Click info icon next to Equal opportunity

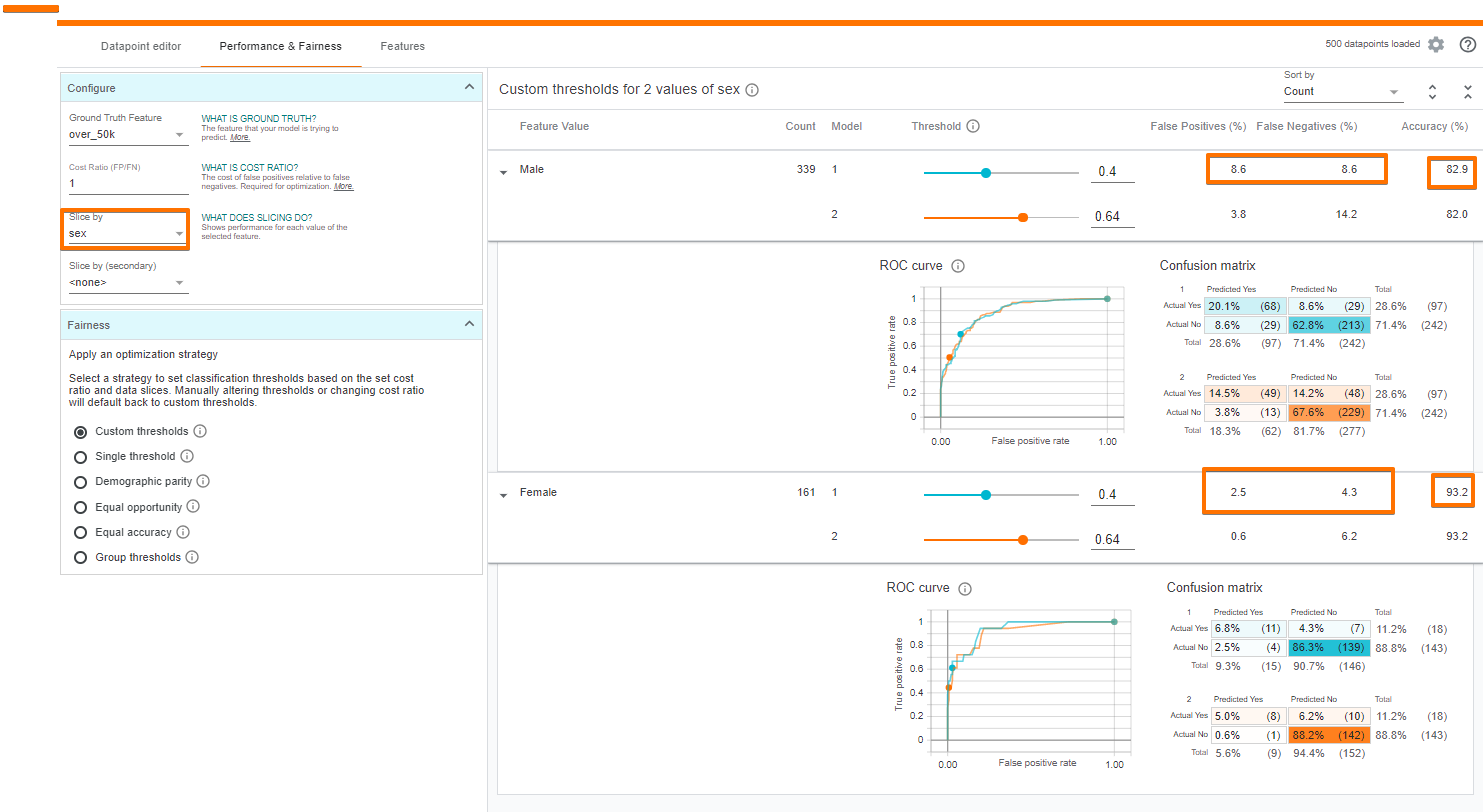pos(193,507)
